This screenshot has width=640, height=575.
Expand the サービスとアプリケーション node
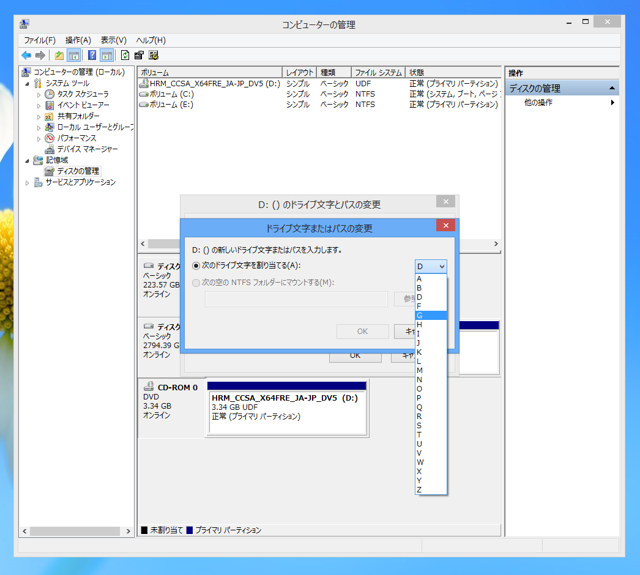tap(27, 183)
